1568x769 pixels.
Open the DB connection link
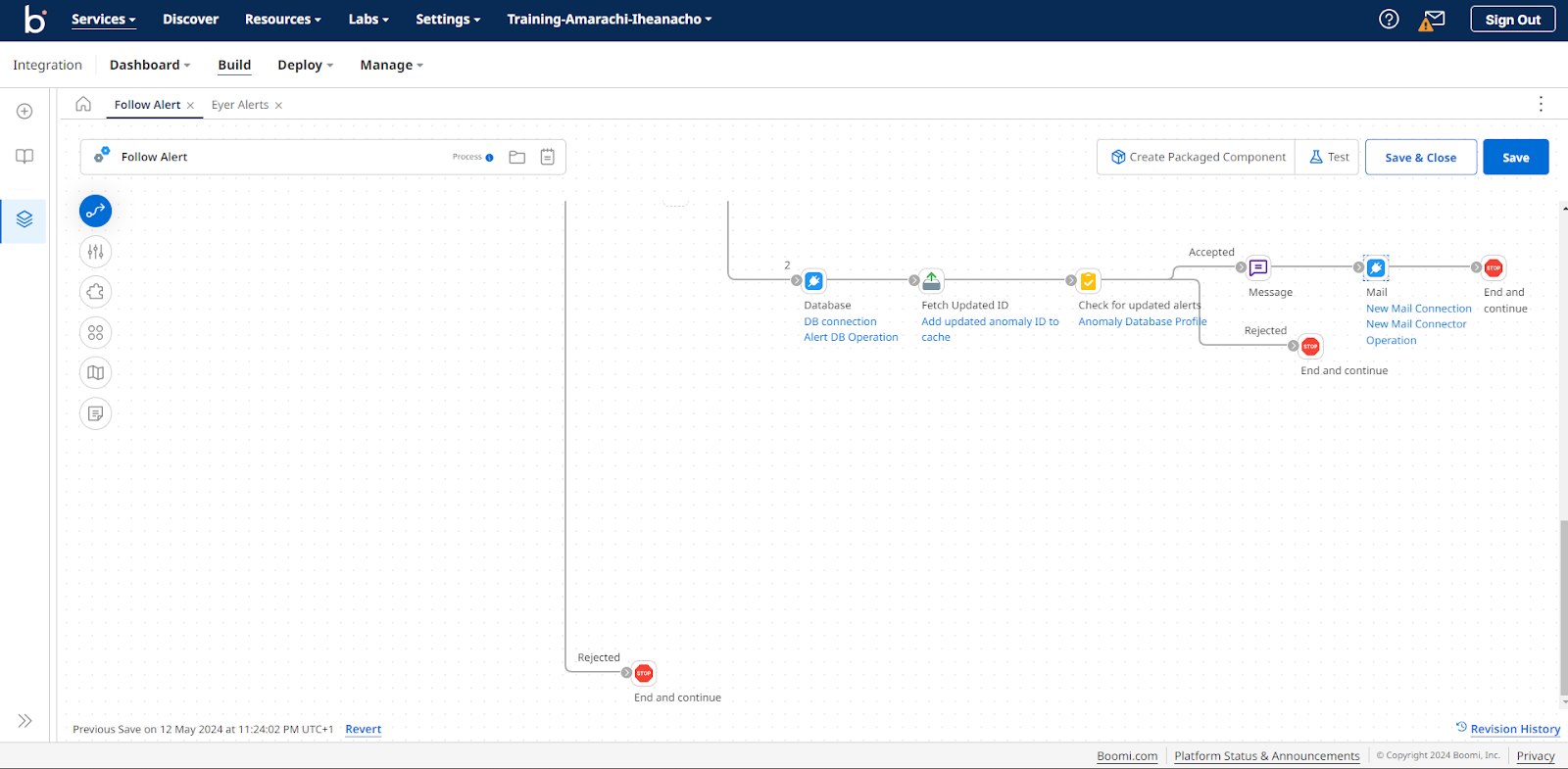(x=840, y=321)
